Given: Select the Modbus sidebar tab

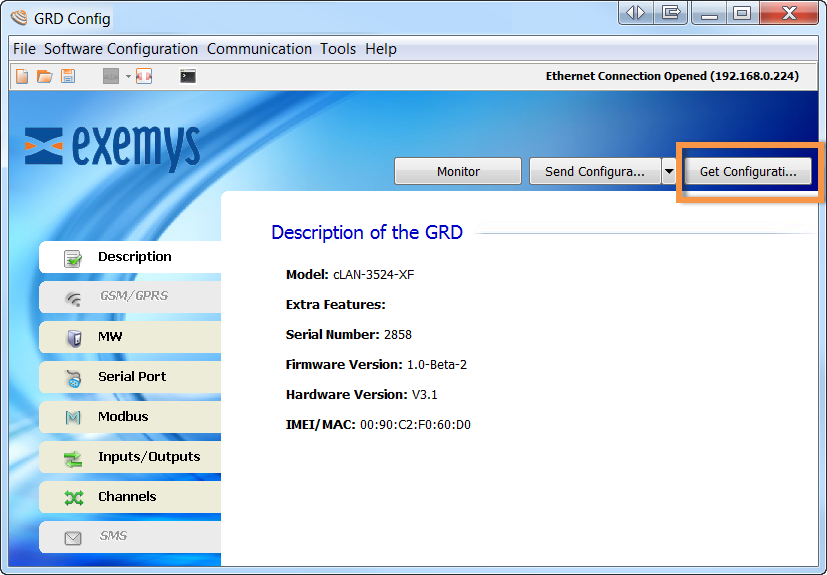Looking at the screenshot, I should pos(130,417).
